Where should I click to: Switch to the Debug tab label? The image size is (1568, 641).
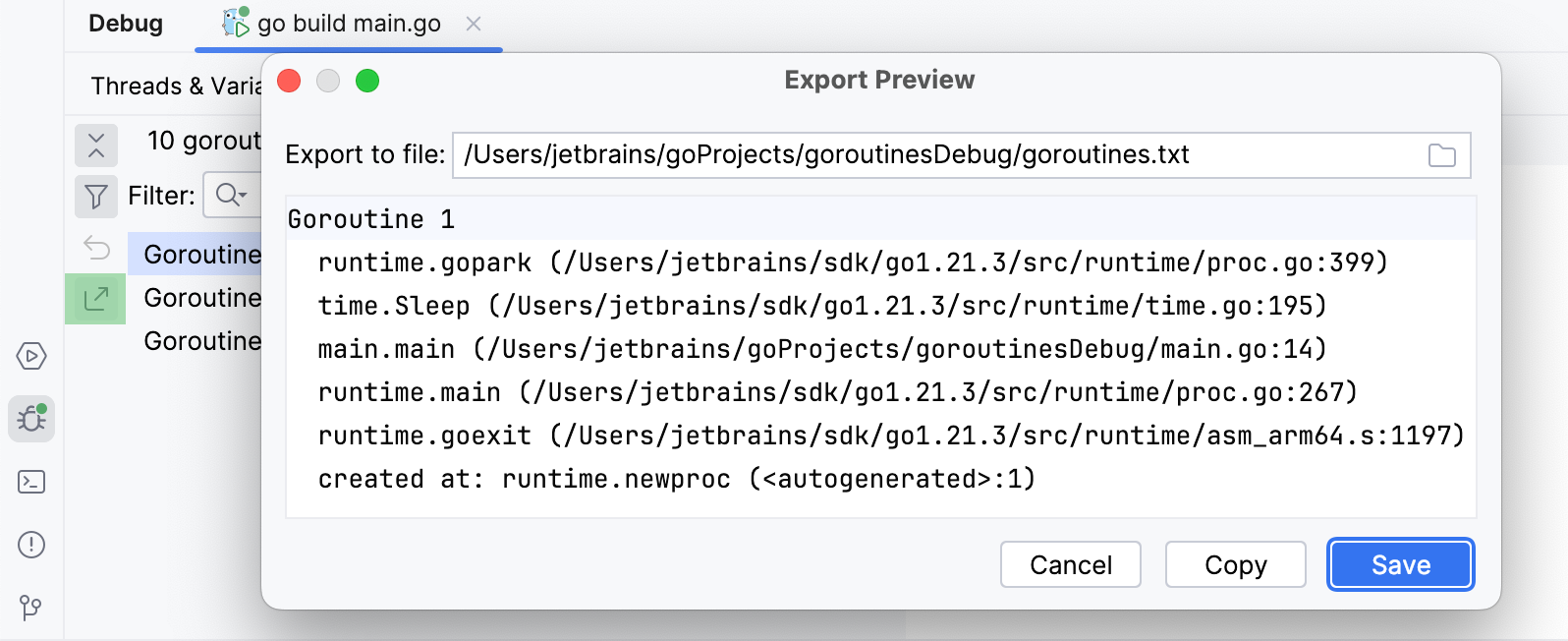126,24
